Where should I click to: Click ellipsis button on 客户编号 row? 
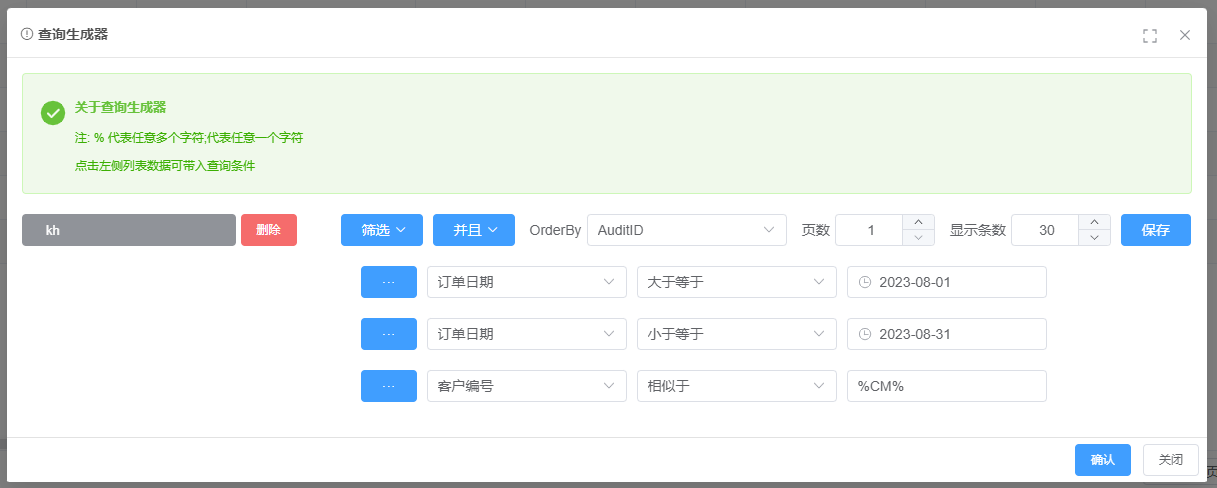coord(389,386)
